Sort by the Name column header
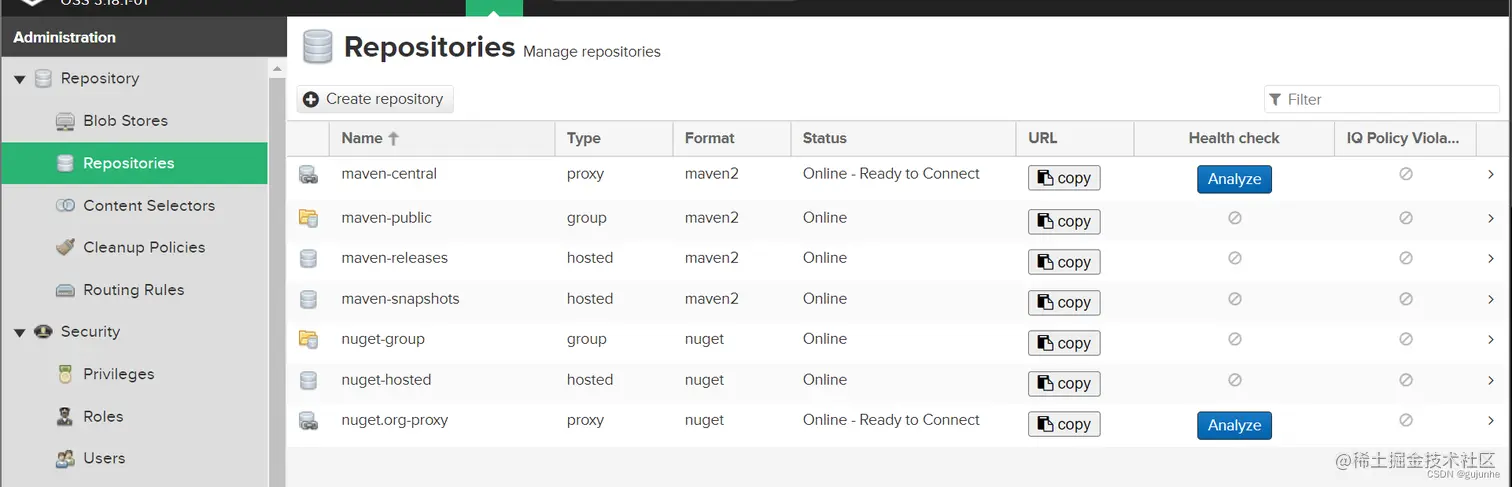This screenshot has width=1512, height=487. (442, 138)
